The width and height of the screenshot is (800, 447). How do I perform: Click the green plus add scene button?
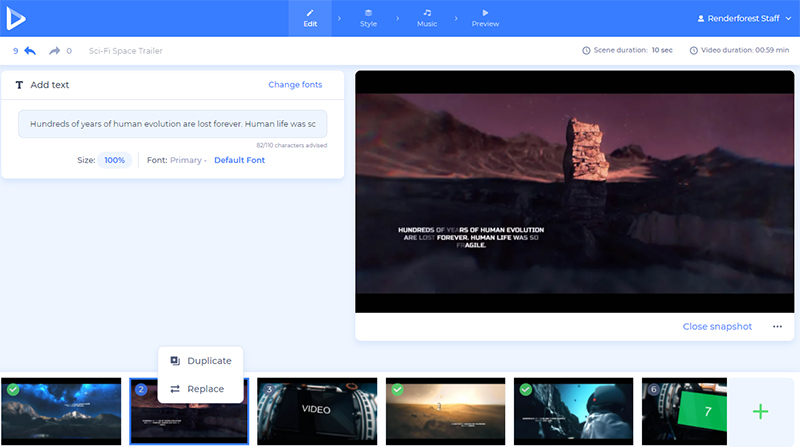point(760,411)
